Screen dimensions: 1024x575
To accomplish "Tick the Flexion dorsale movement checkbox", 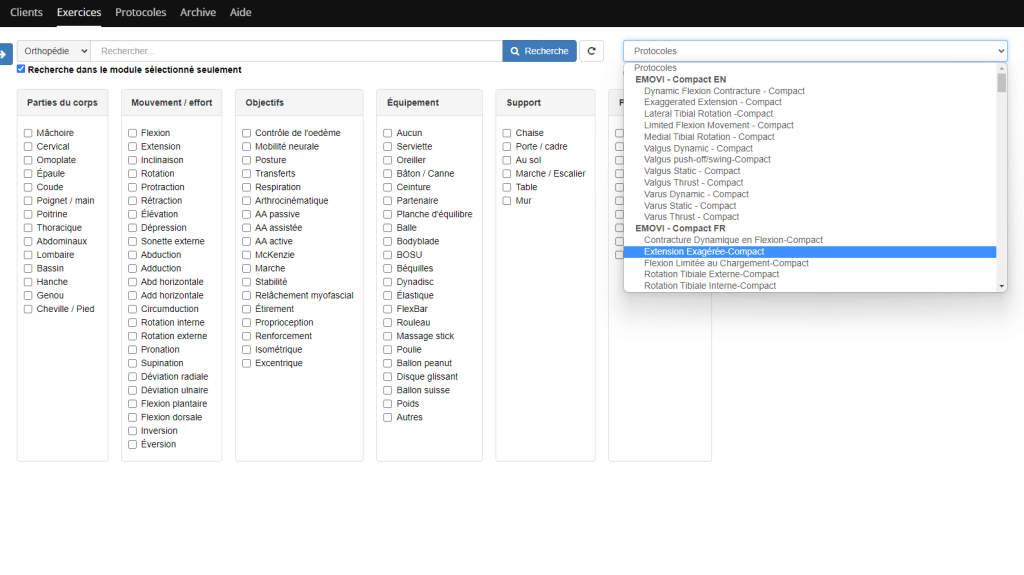I will tap(133, 417).
